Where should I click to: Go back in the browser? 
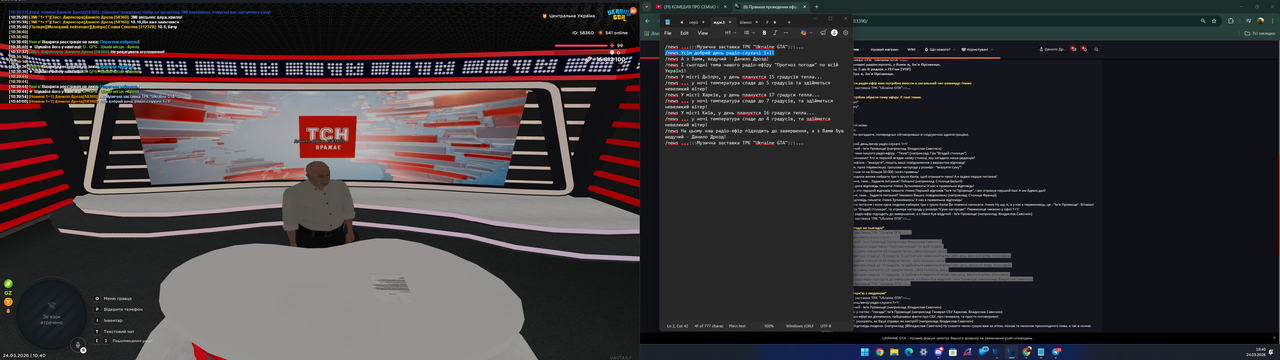point(647,21)
